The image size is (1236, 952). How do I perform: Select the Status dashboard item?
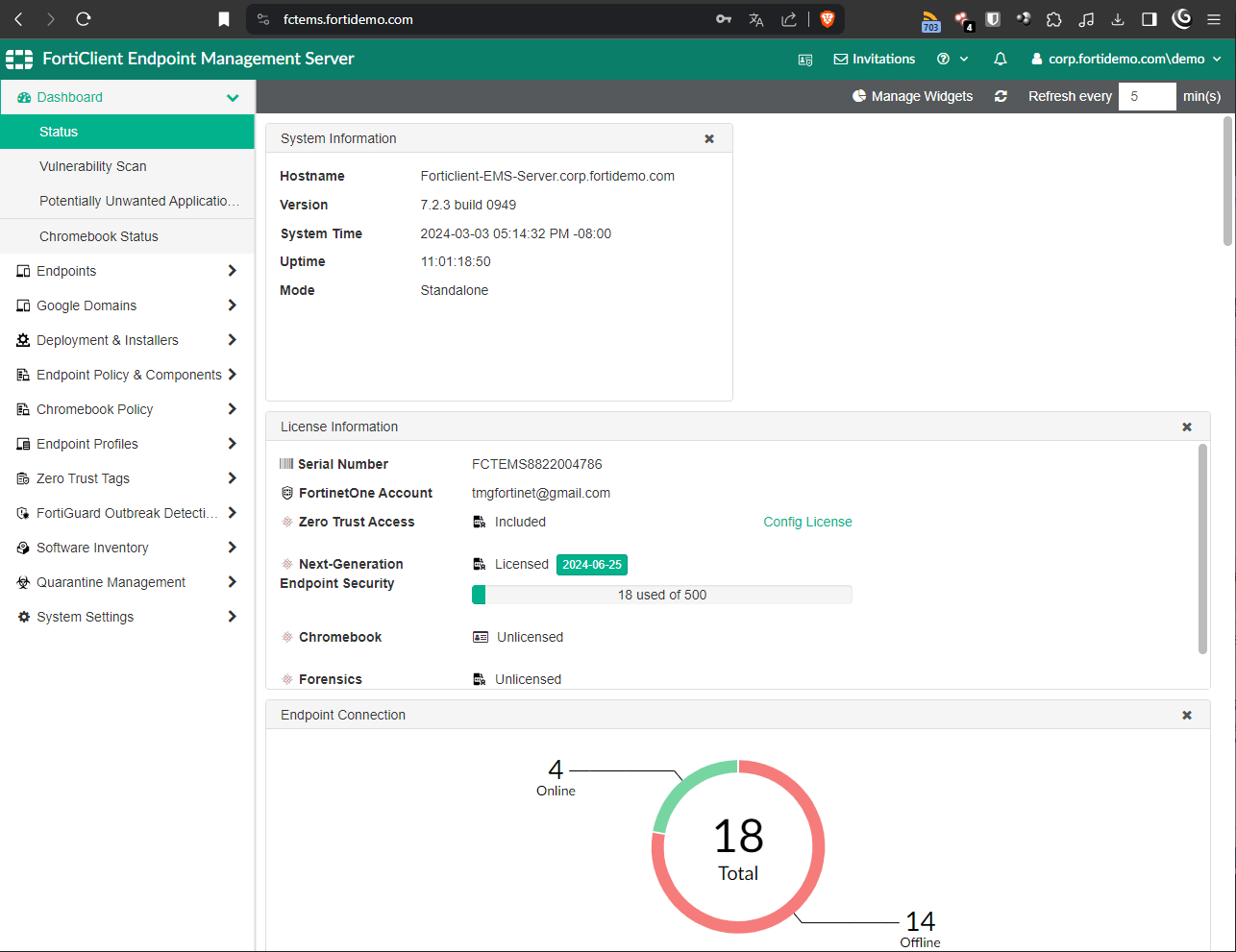[x=127, y=132]
